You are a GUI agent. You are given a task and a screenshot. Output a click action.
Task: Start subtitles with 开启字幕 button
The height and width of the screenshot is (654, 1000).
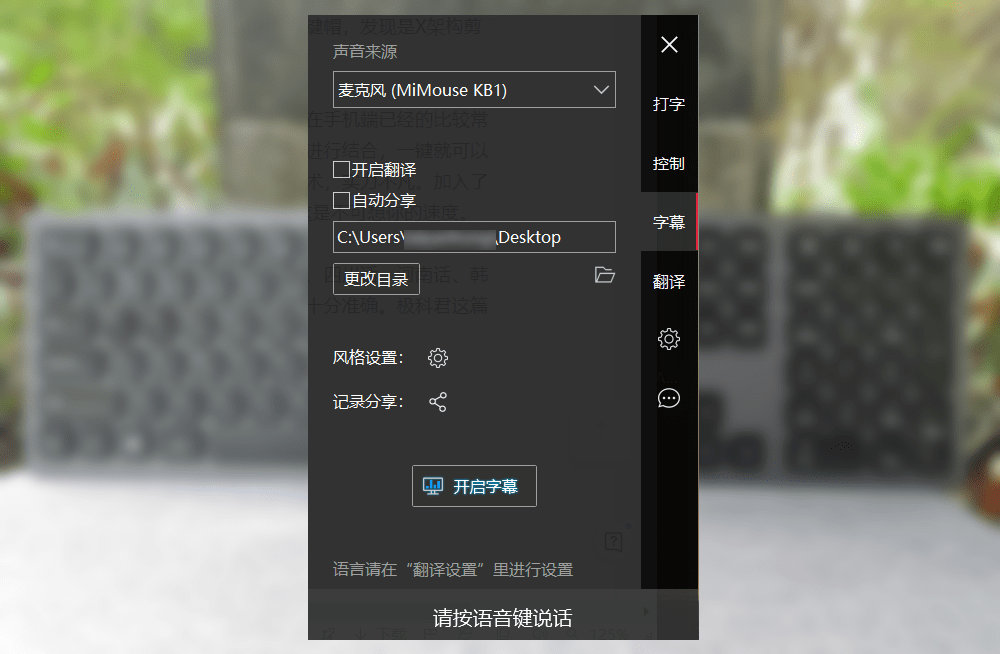[474, 486]
